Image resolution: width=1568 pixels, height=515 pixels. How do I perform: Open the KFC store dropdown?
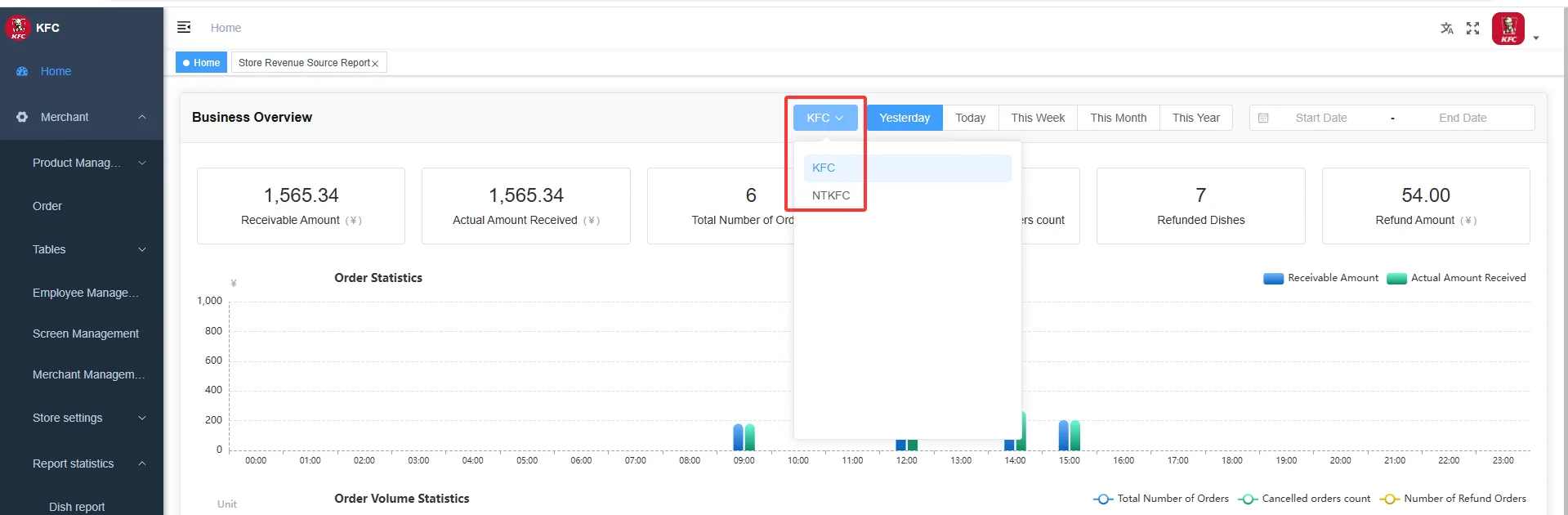(825, 118)
